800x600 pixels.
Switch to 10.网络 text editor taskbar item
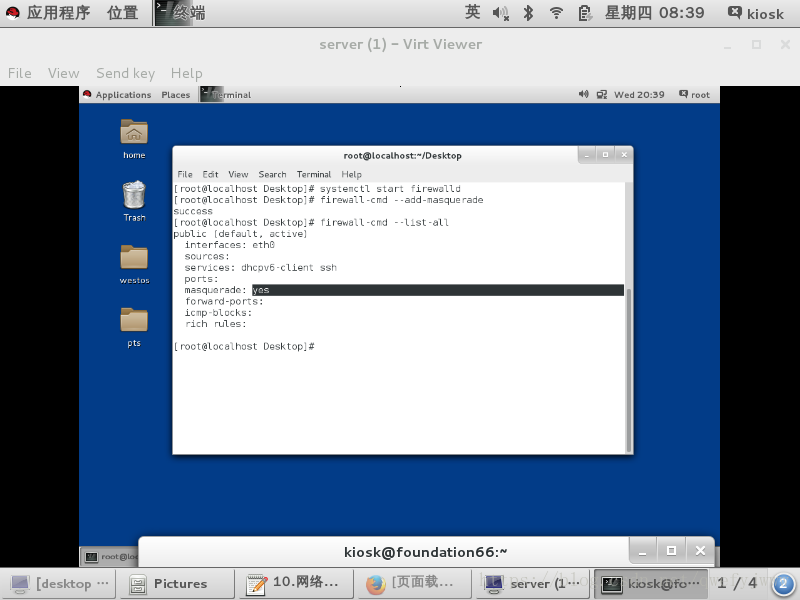[x=296, y=583]
